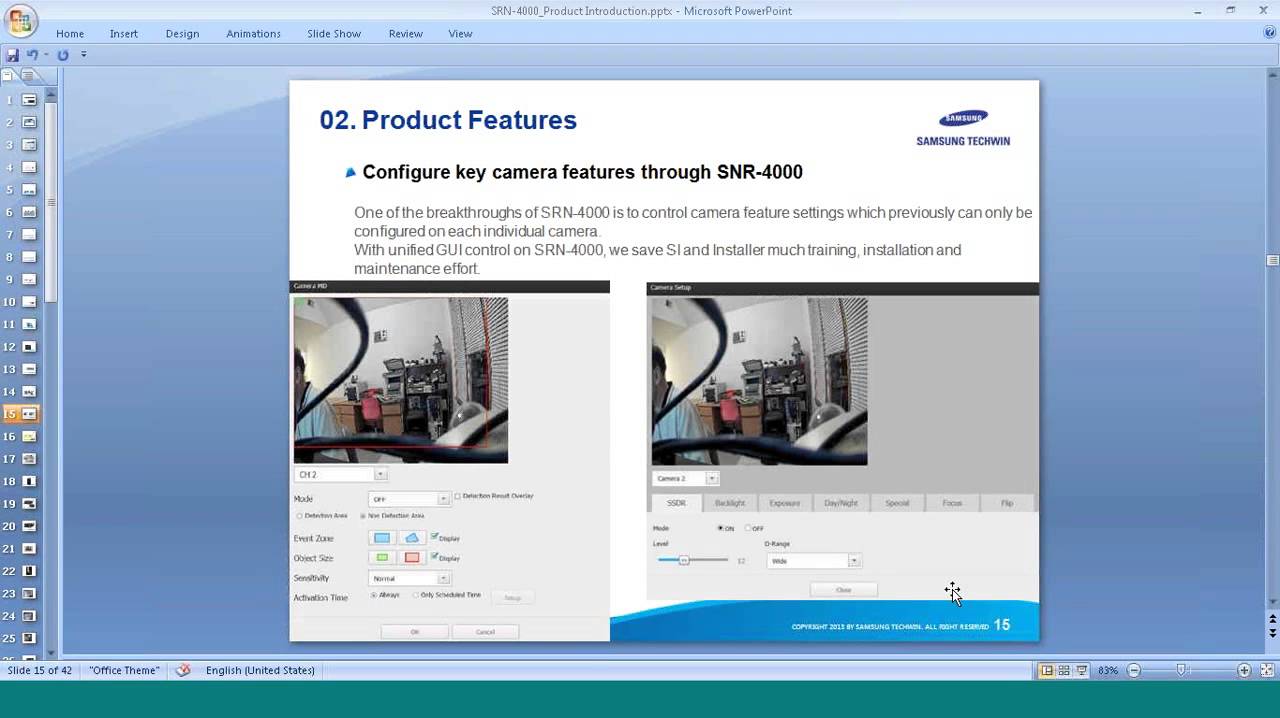Select slide 20 thumbnail
The width and height of the screenshot is (1280, 718).
pyautogui.click(x=29, y=526)
